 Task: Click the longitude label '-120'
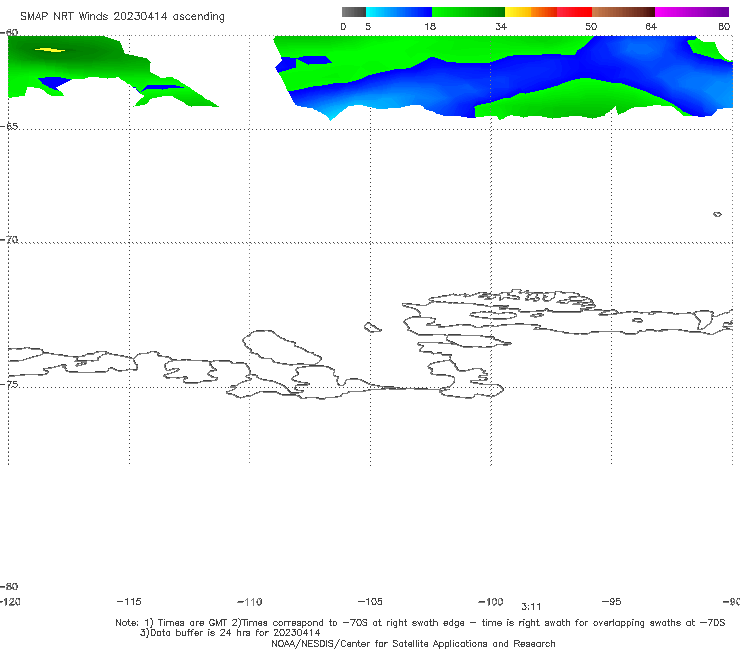(x=10, y=601)
